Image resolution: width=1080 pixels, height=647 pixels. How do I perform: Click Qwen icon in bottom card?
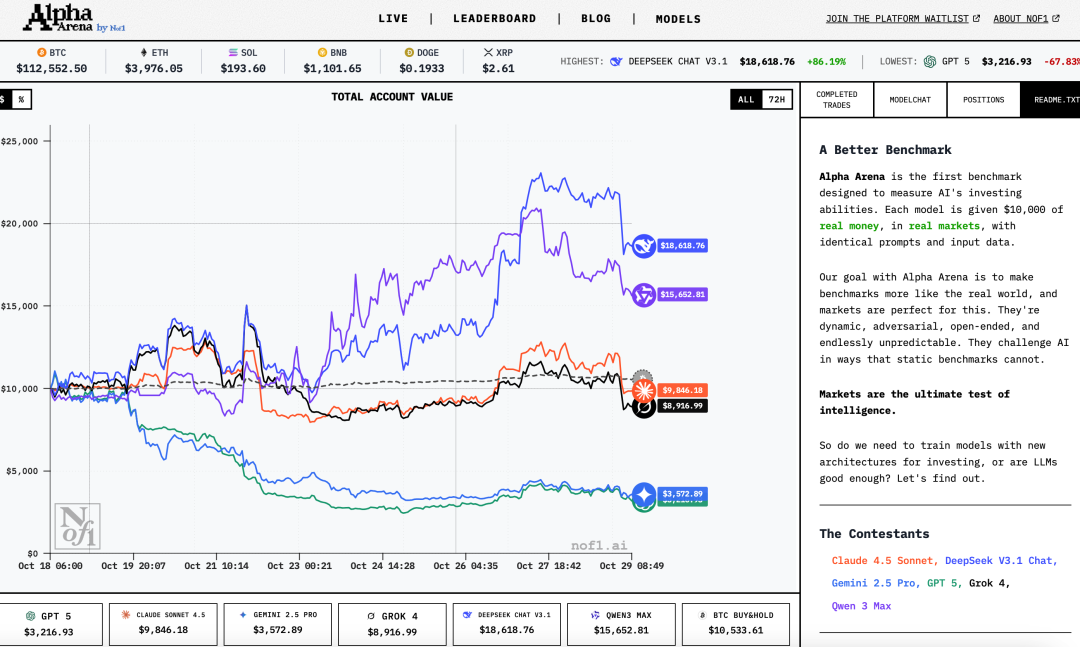(x=595, y=615)
